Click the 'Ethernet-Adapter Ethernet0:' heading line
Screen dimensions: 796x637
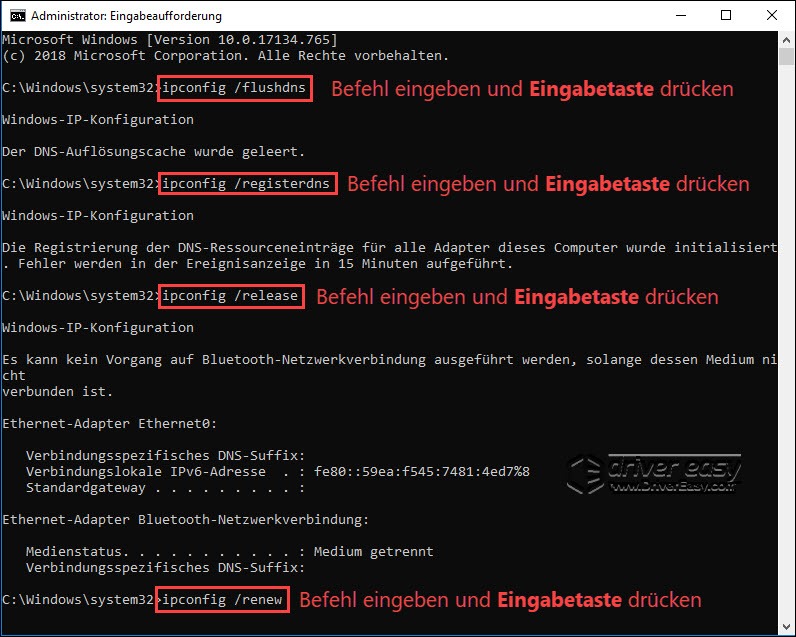(x=109, y=424)
